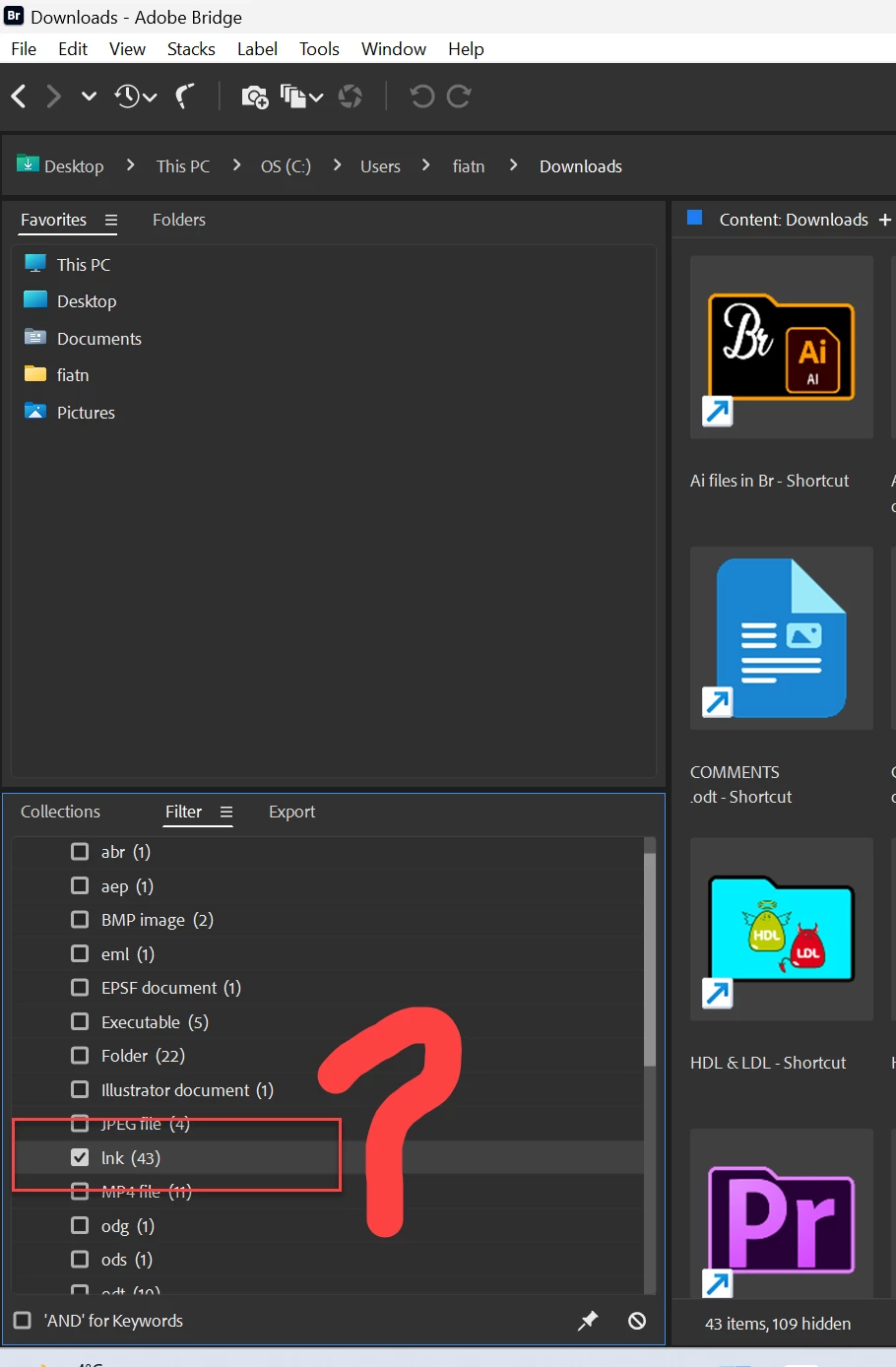This screenshot has width=896, height=1367.
Task: Expand chevron after Desktop breadcrumb
Action: click(x=130, y=165)
